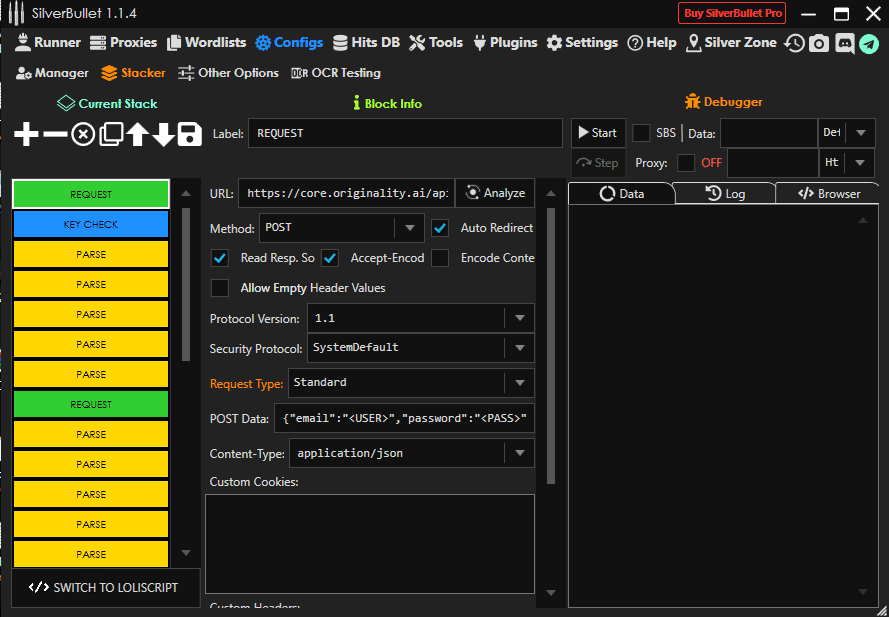Image resolution: width=889 pixels, height=617 pixels.
Task: Click the block list scroll down arrow
Action: [x=186, y=553]
